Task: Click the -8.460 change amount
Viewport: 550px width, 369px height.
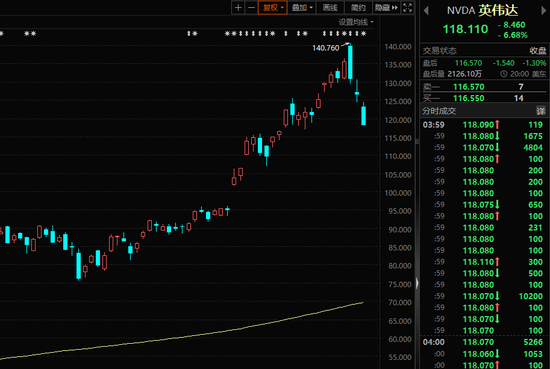Action: [x=512, y=25]
